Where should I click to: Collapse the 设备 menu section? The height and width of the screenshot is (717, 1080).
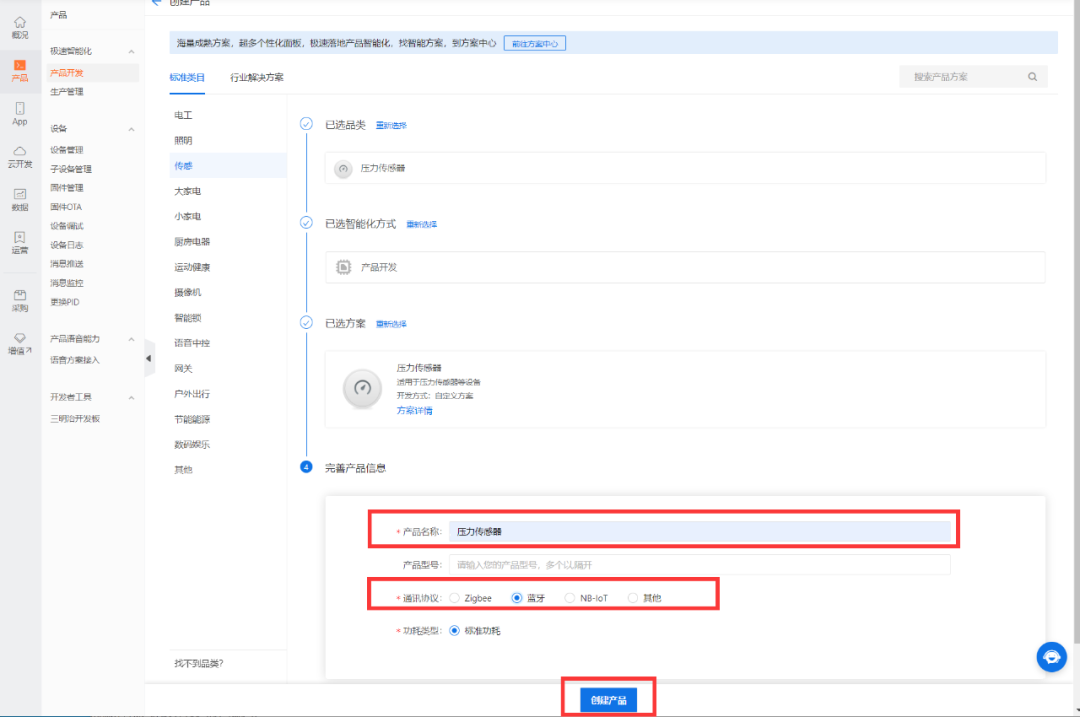[x=132, y=129]
